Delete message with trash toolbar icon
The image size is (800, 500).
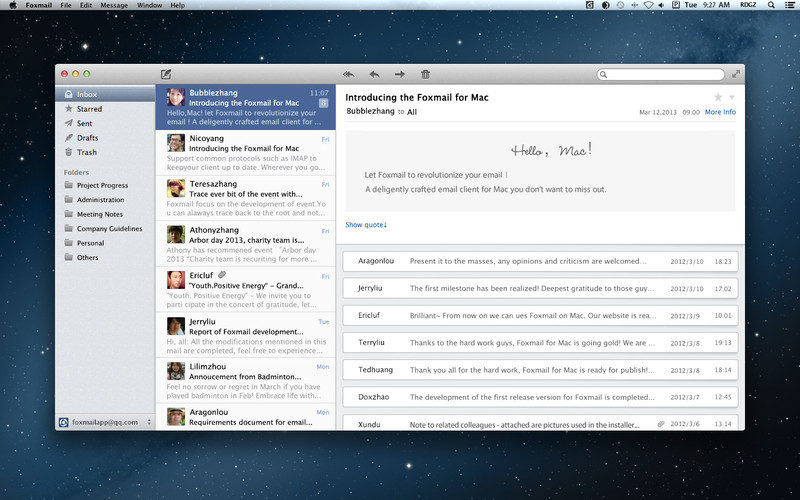coord(426,74)
